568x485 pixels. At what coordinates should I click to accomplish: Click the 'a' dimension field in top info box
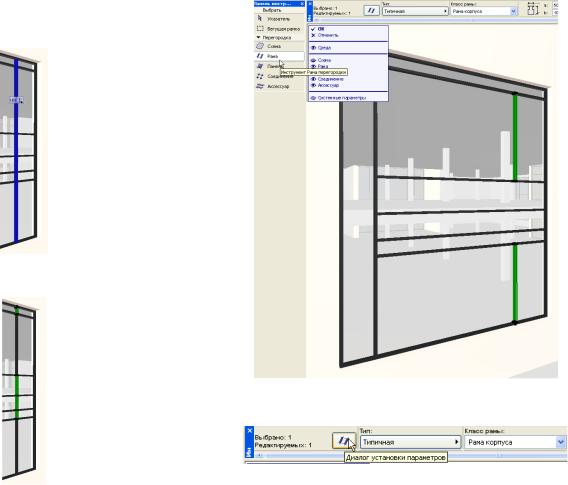(x=555, y=5)
